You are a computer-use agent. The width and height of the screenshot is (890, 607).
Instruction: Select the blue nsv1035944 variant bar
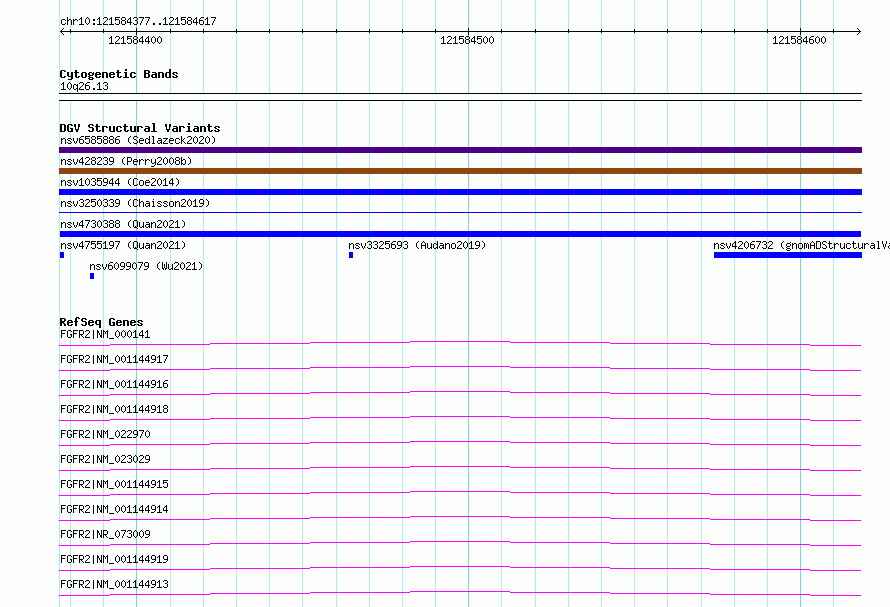(460, 192)
